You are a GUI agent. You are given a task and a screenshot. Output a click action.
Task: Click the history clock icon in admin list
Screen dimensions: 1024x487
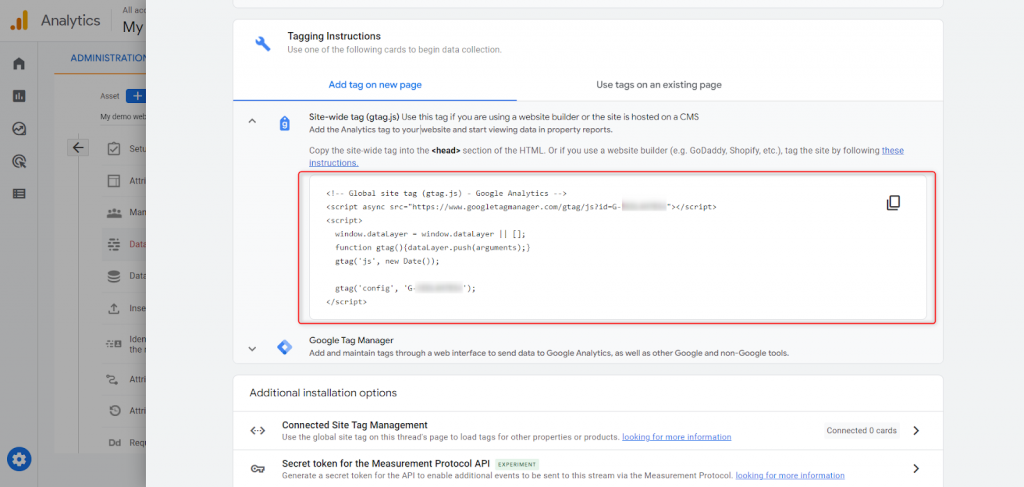click(114, 411)
